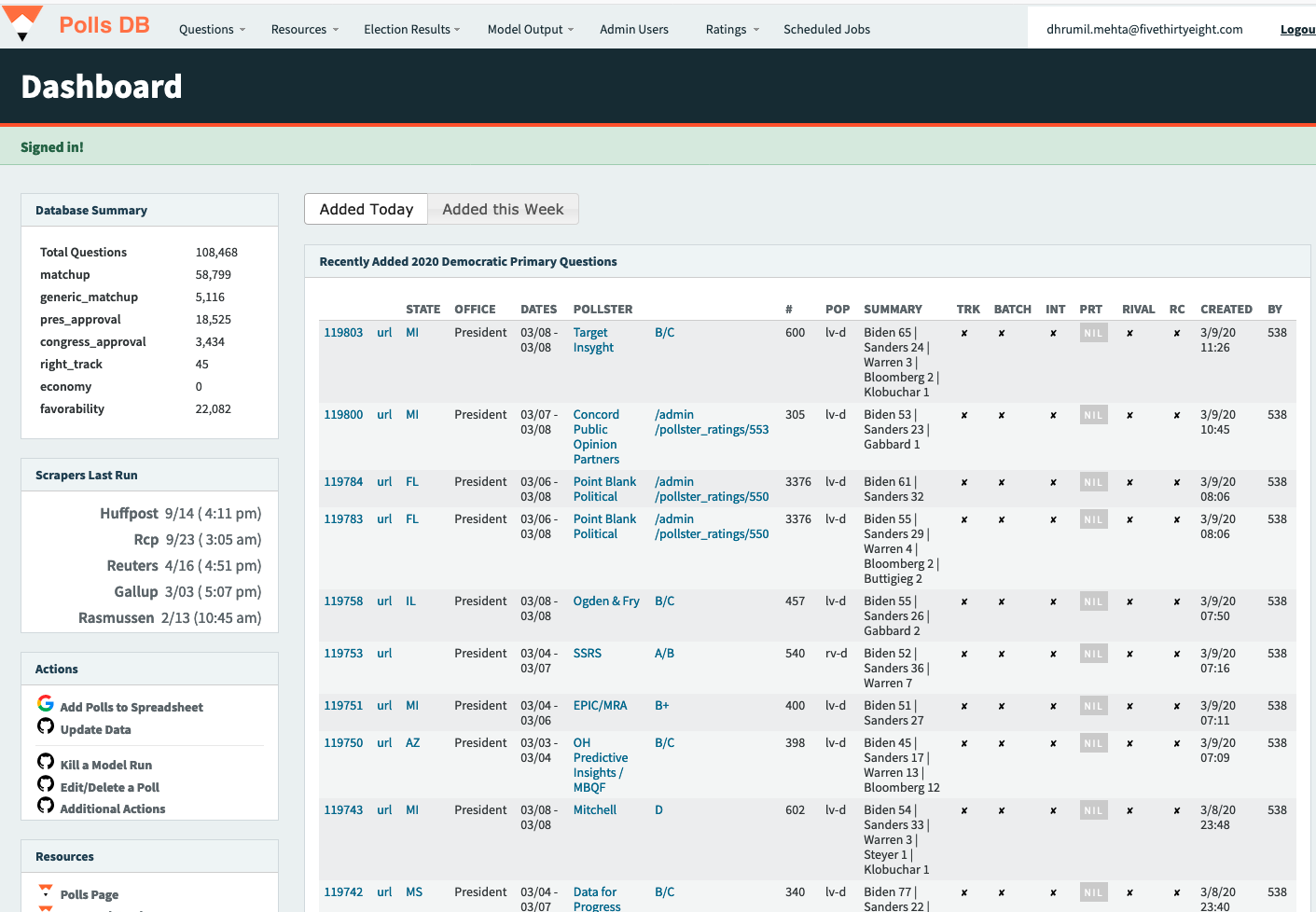Click GitHub icon next to Additional Actions
The image size is (1316, 912).
click(46, 805)
